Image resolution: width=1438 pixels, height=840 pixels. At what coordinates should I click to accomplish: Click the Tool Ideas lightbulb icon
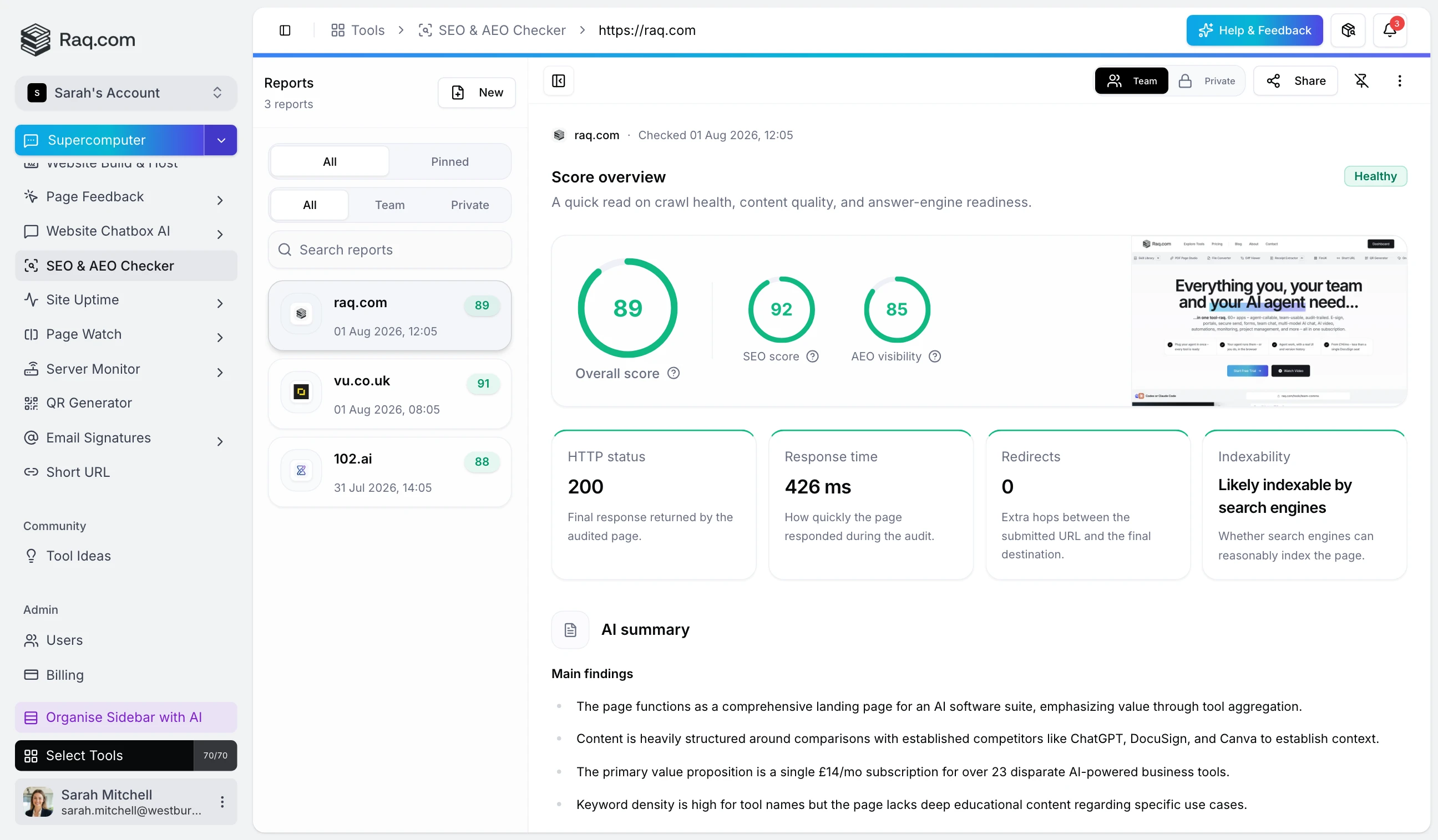31,556
